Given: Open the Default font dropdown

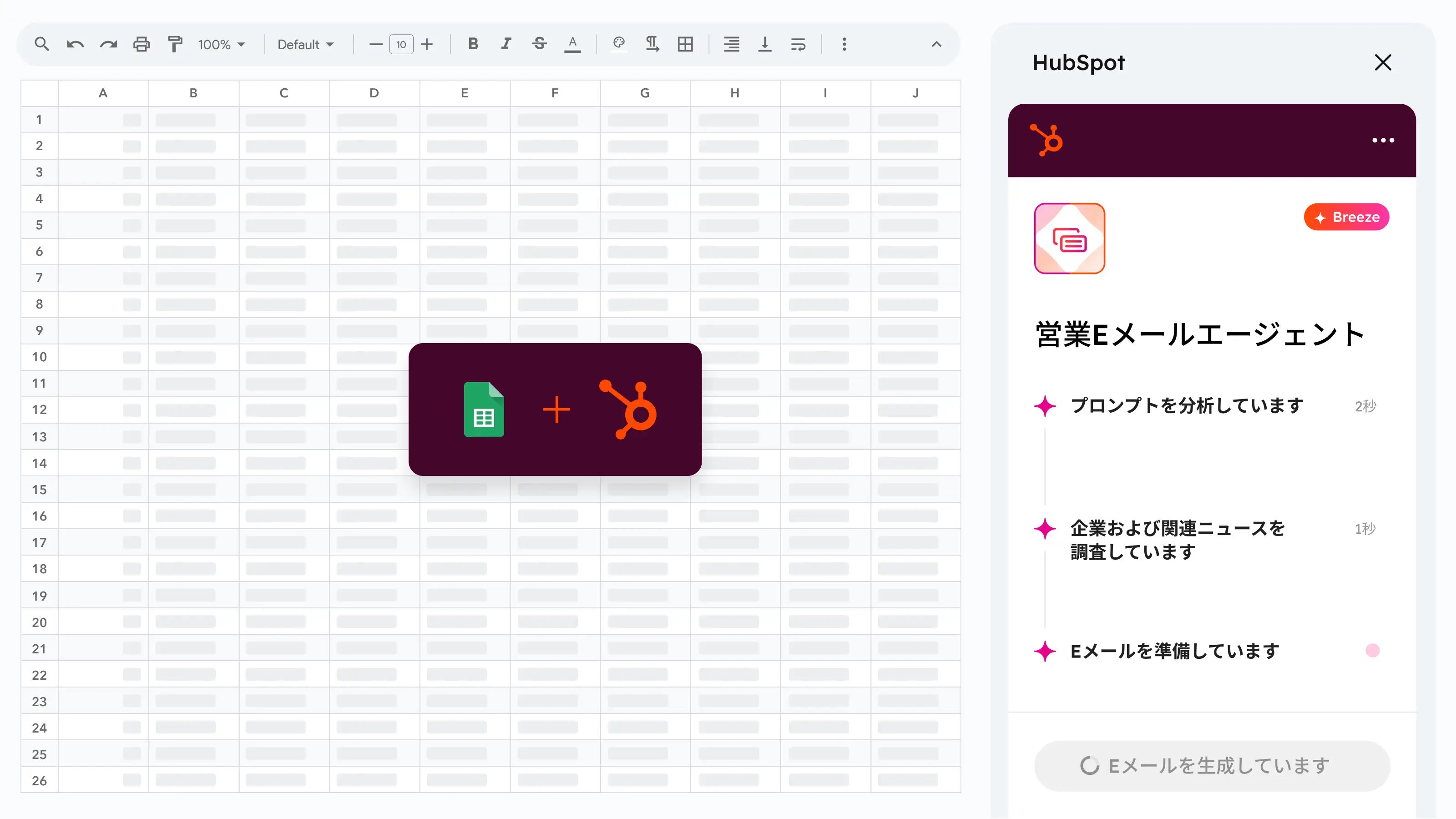Looking at the screenshot, I should tap(305, 44).
